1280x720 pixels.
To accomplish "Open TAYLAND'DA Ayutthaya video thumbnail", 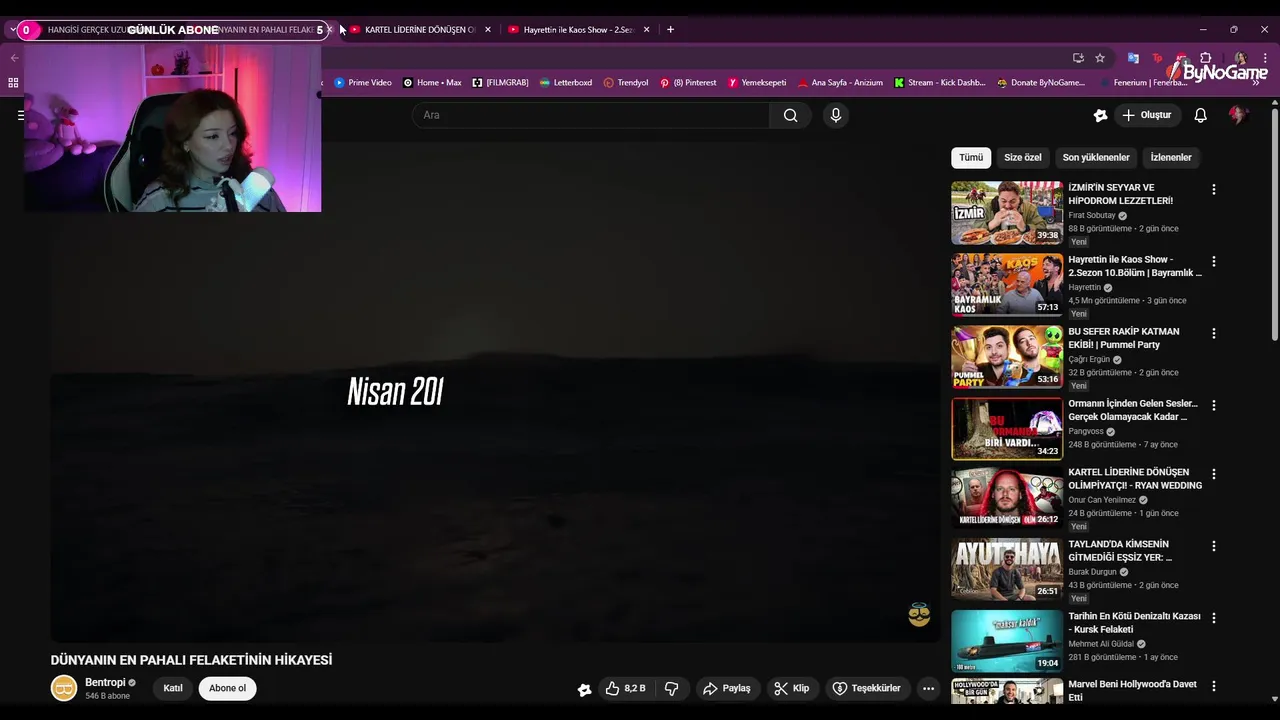I will (x=1006, y=569).
